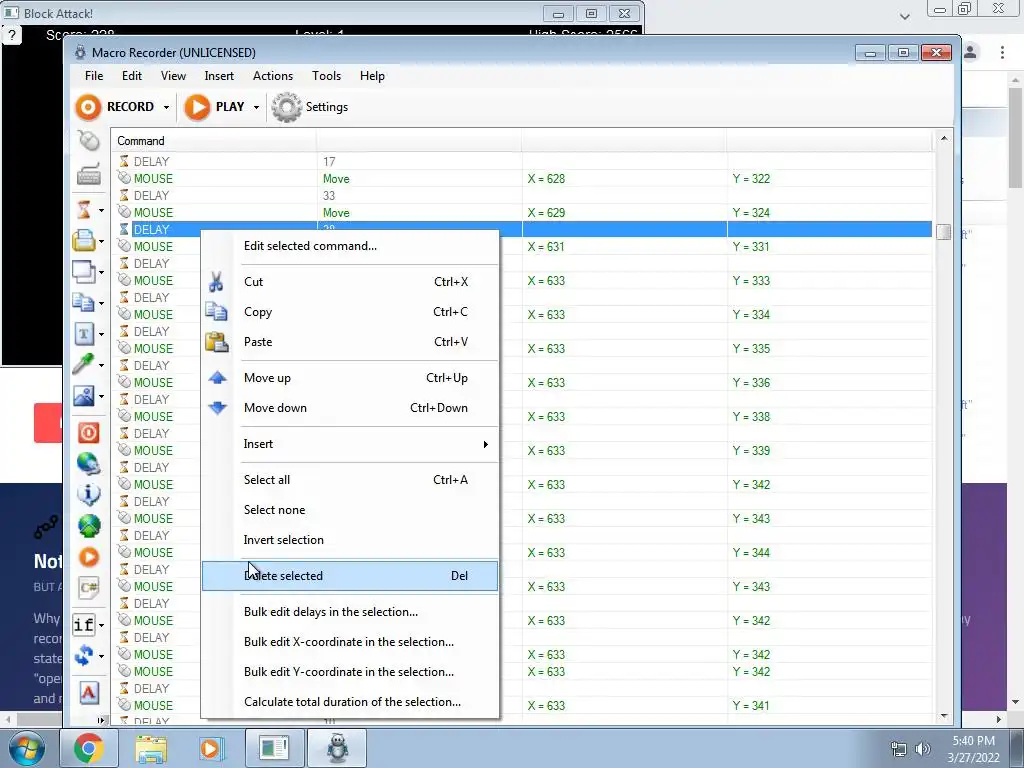
Task: Click the open-file folder icon in the sidebar
Action: (84, 240)
